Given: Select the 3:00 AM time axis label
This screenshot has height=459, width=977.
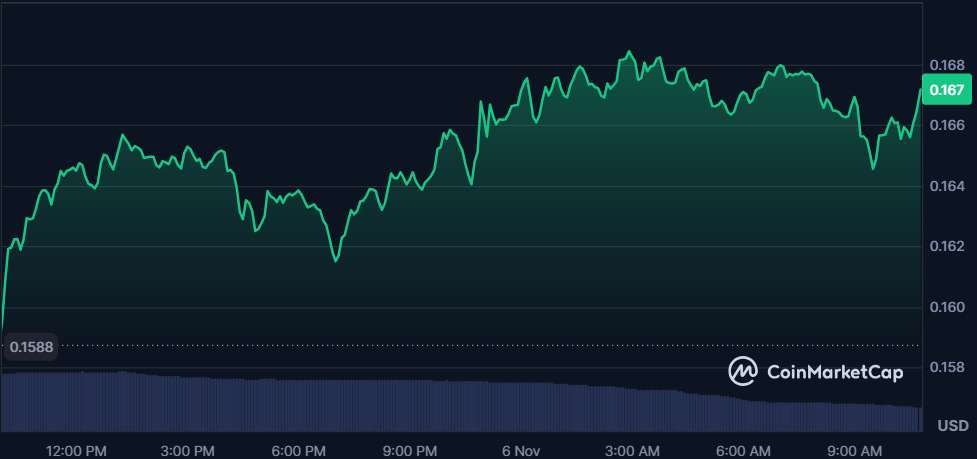Looking at the screenshot, I should (x=632, y=448).
